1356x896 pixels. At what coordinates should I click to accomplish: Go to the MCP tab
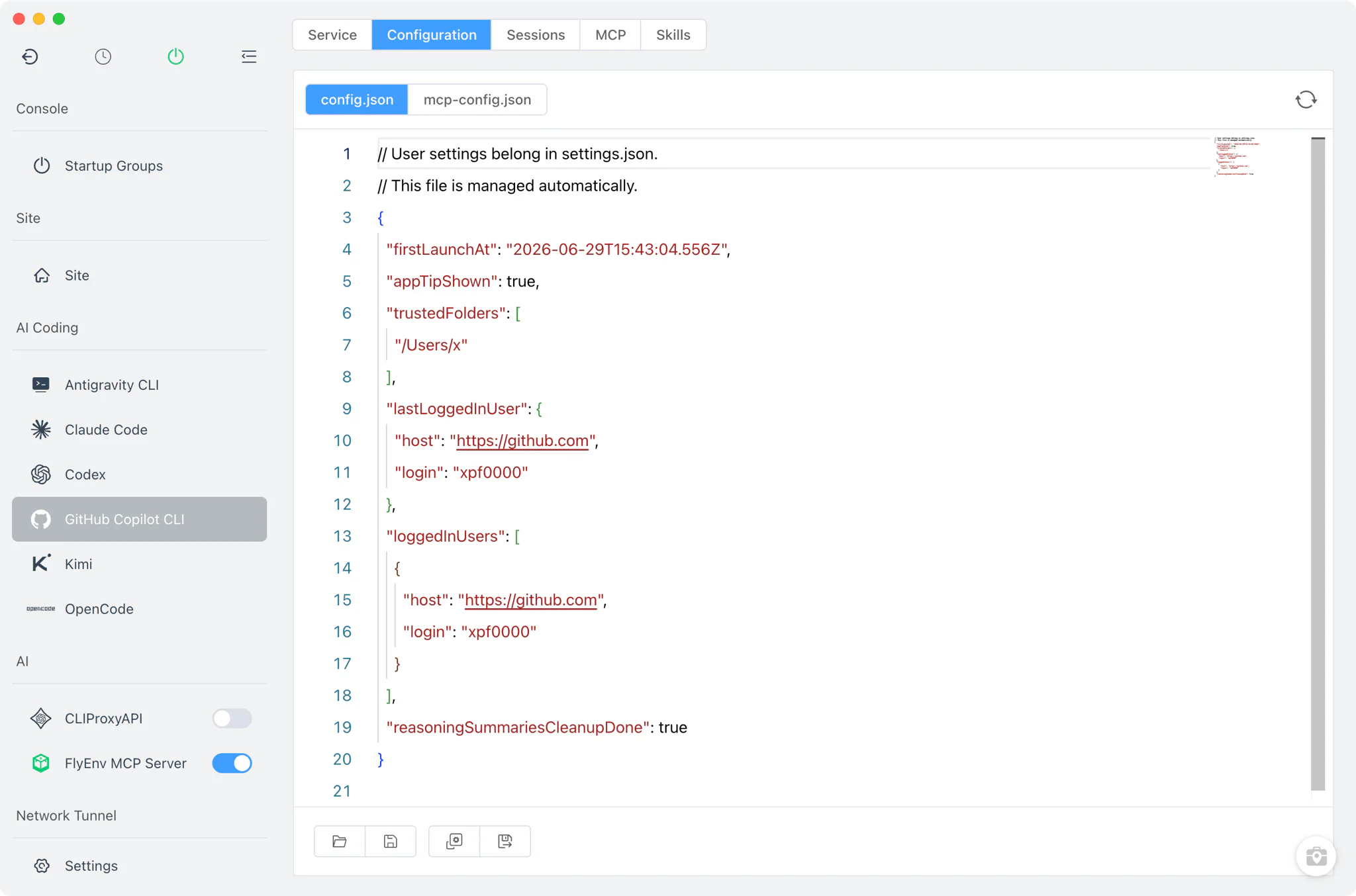pos(610,34)
